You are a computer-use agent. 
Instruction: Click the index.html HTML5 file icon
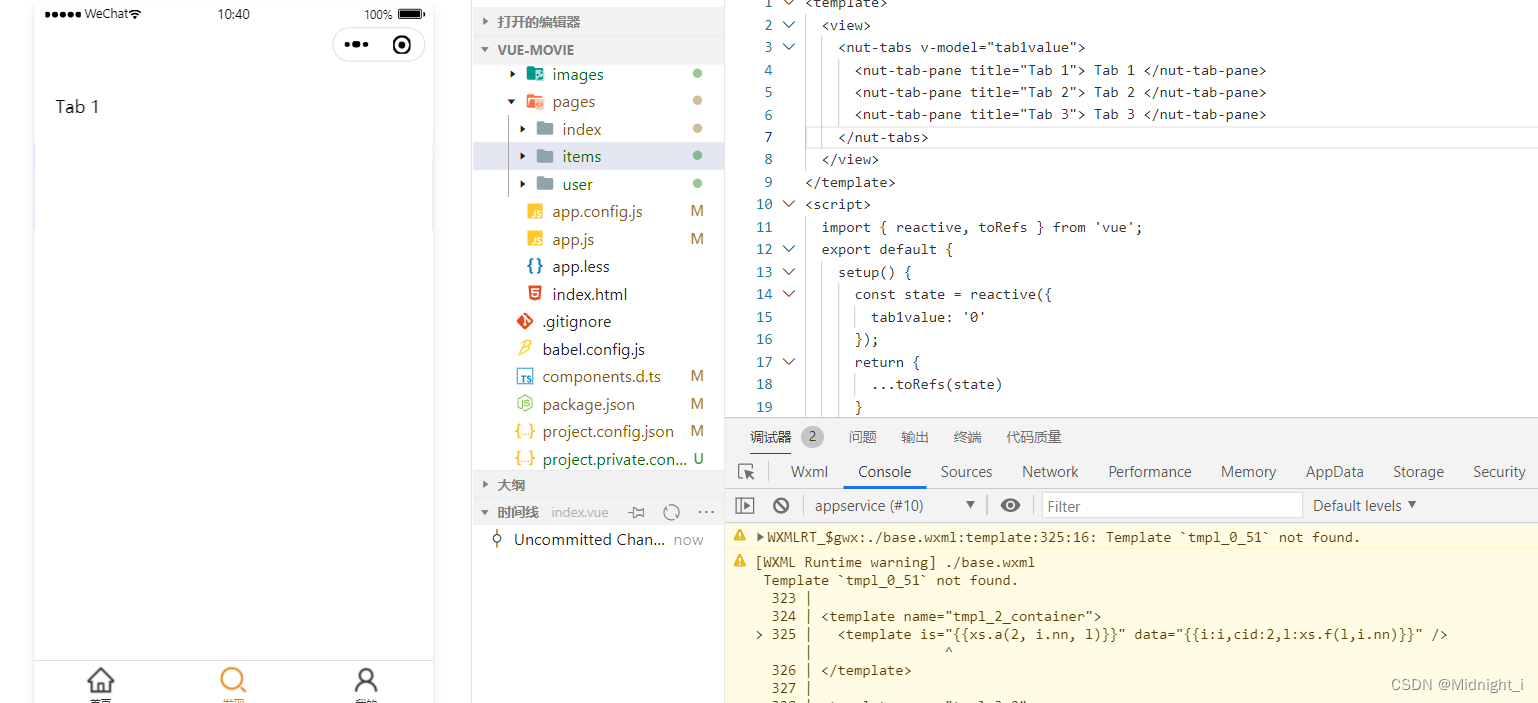click(x=535, y=294)
